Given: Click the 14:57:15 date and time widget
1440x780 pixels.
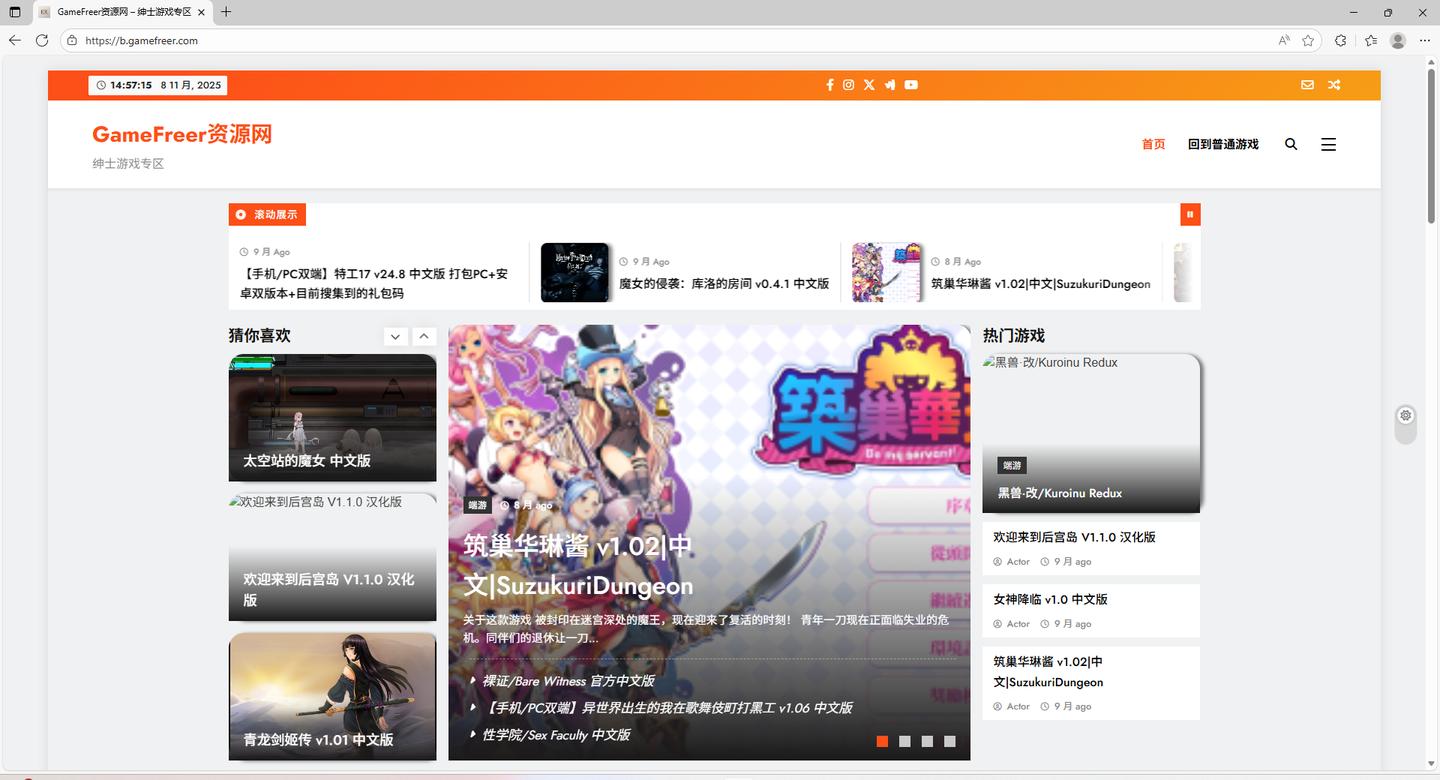Looking at the screenshot, I should click(158, 85).
